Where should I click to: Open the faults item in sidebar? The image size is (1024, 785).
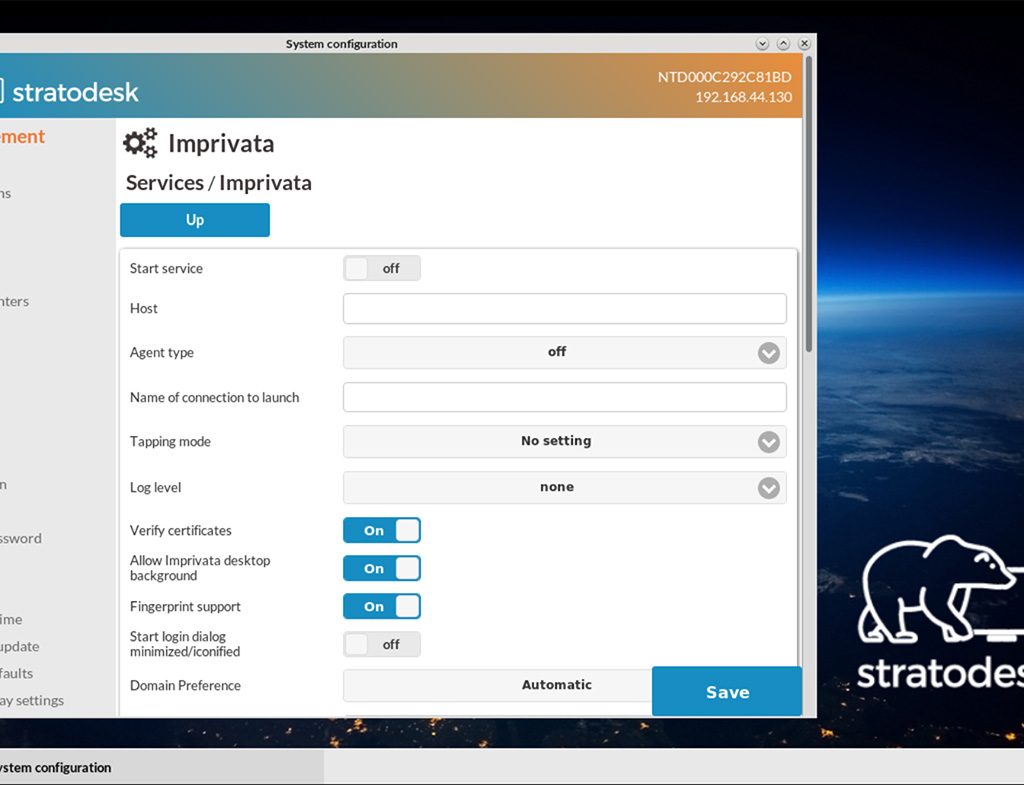point(16,673)
